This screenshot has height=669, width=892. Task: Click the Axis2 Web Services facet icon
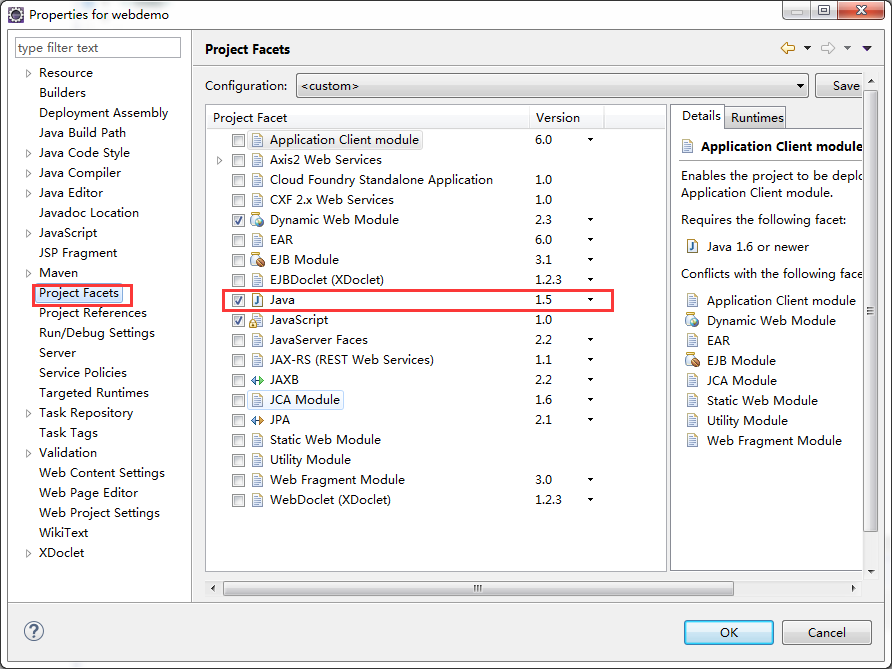click(x=257, y=160)
